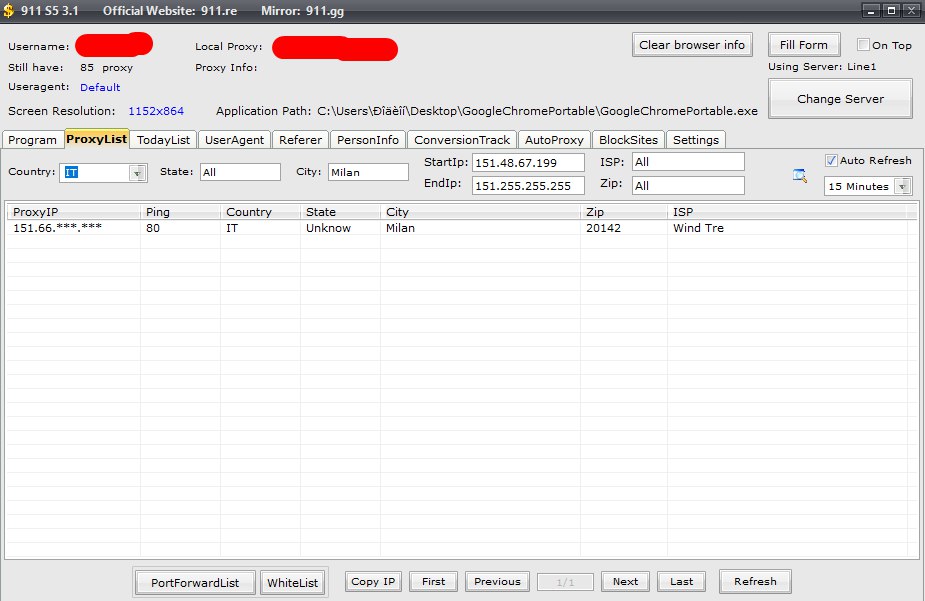Click the Copy IP button
This screenshot has height=601, width=925.
pos(374,582)
